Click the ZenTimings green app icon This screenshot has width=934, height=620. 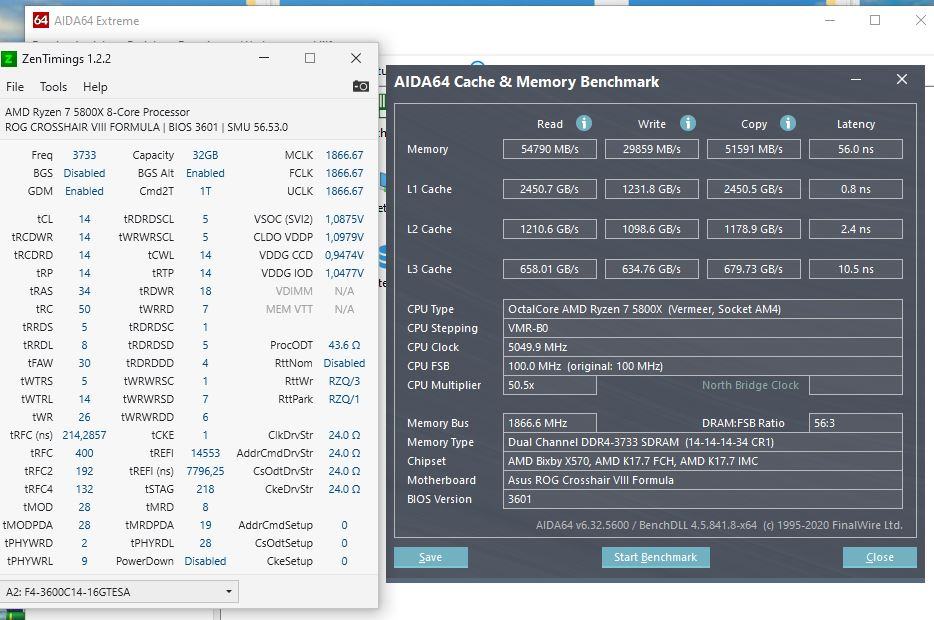tap(8, 58)
